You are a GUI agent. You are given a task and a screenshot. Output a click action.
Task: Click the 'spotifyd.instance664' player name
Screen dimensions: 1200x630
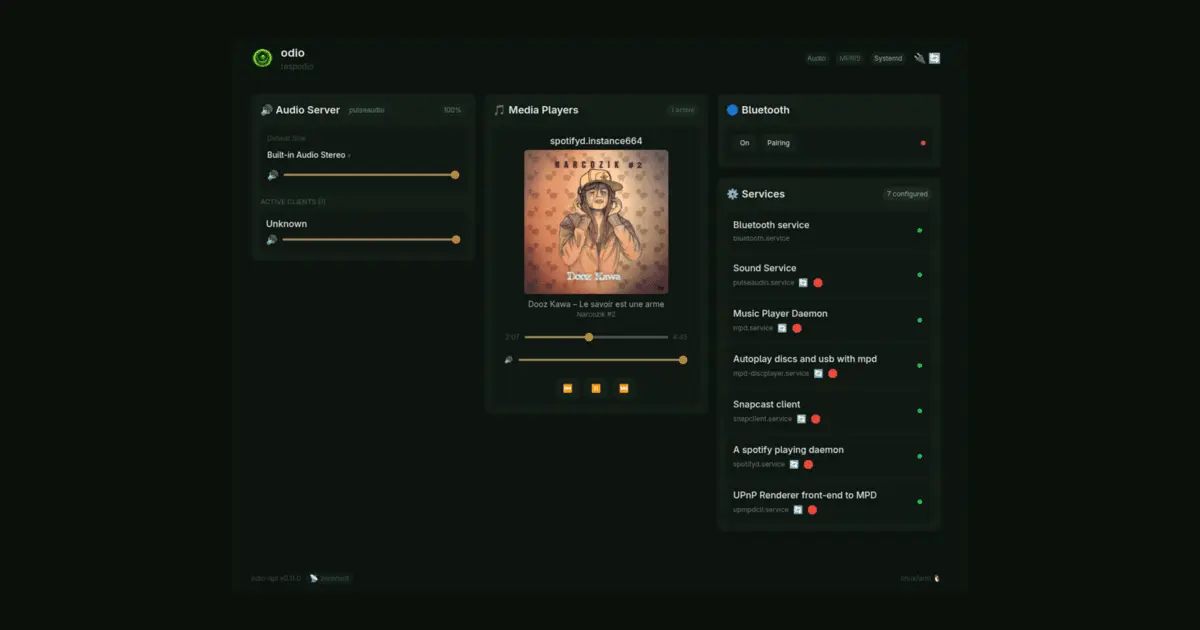[x=596, y=141]
